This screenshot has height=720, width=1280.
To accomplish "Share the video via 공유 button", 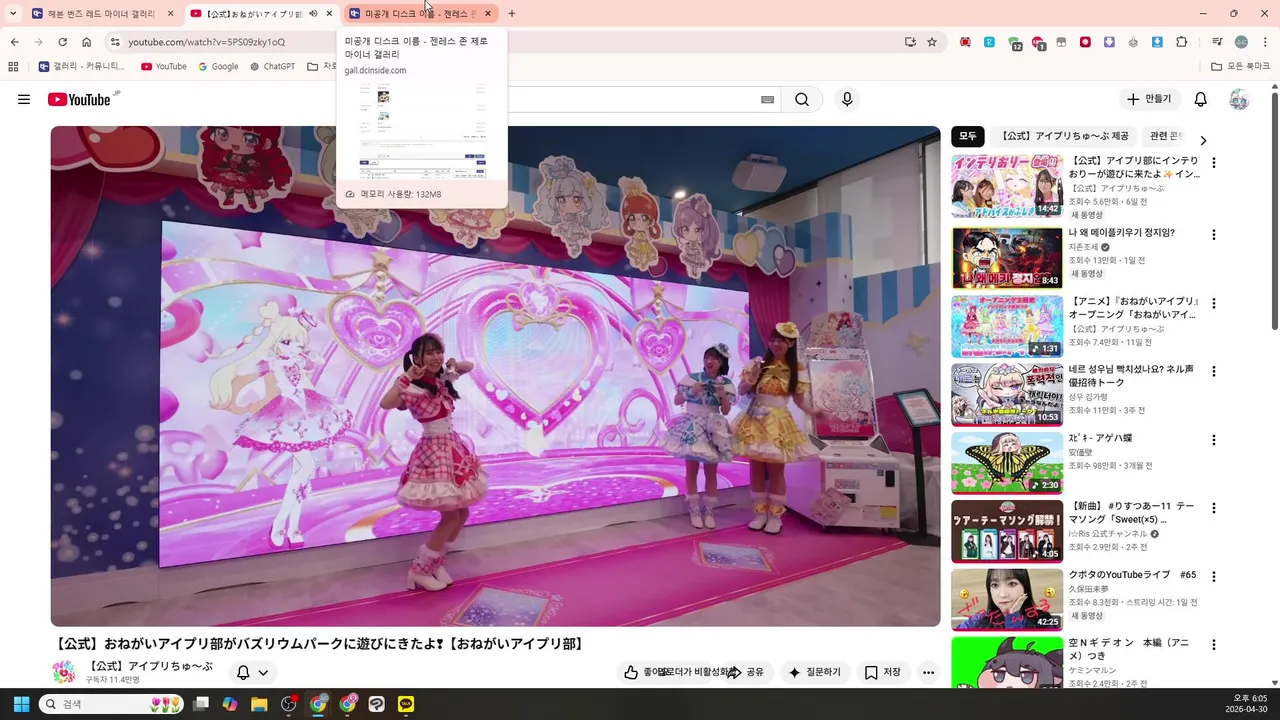I will tap(747, 672).
